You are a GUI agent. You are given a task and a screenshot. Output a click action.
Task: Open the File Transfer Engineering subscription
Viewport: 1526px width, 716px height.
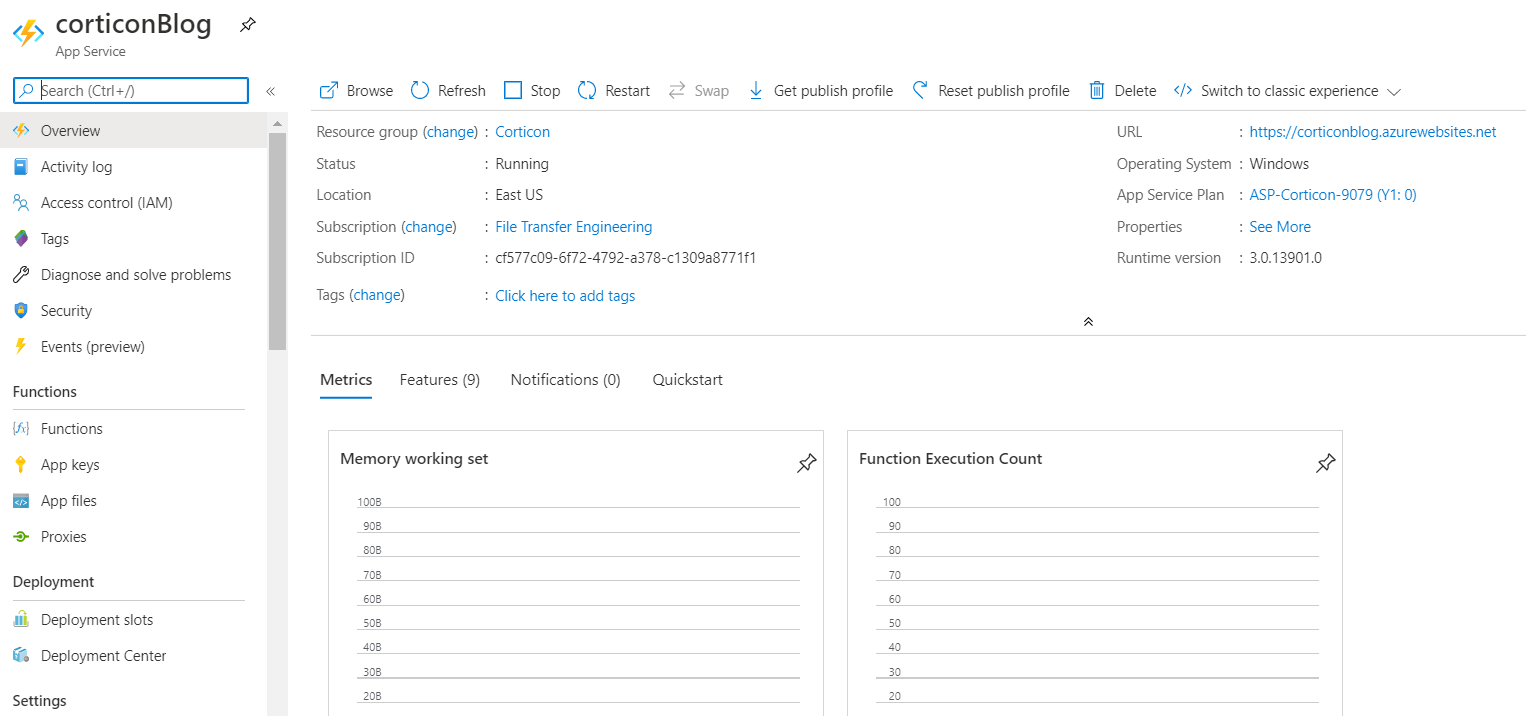point(573,227)
